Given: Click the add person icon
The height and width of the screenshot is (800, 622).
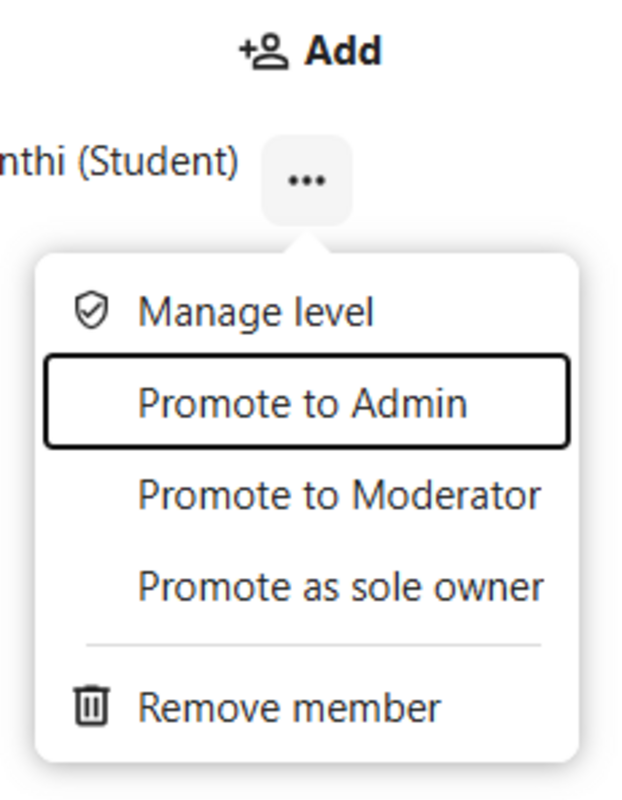Looking at the screenshot, I should point(264,51).
